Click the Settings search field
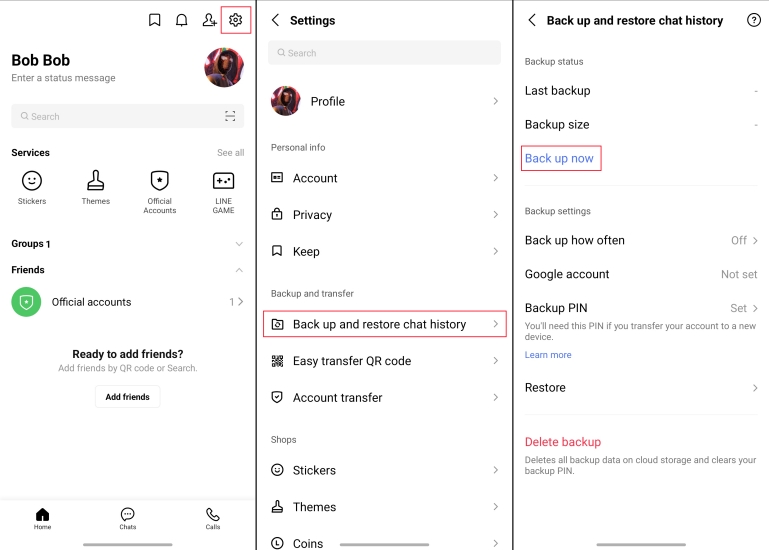The image size is (769, 550). tap(385, 53)
